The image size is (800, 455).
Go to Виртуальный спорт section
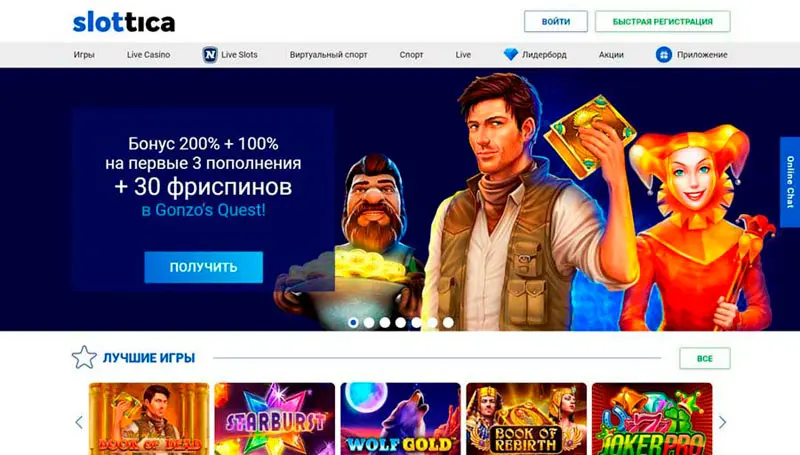tap(329, 55)
